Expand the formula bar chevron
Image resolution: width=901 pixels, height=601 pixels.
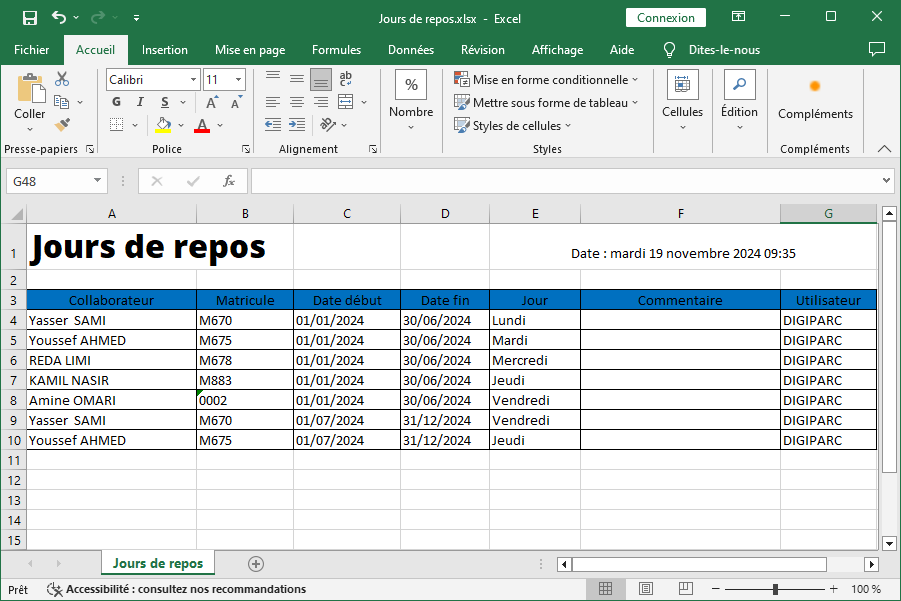tap(885, 181)
